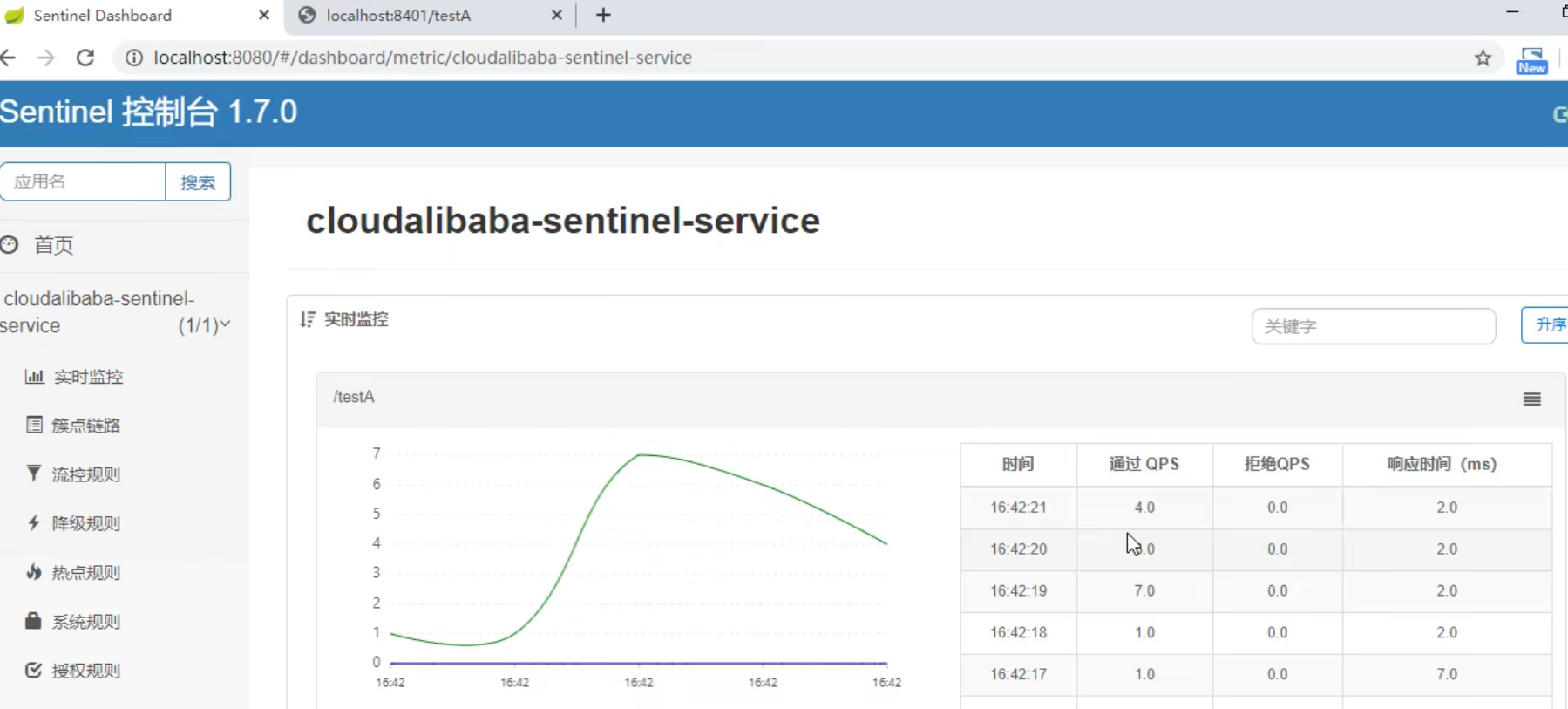Click the 16:42:21 time cell
Screen dimensions: 1568x709
pyautogui.click(x=1018, y=507)
